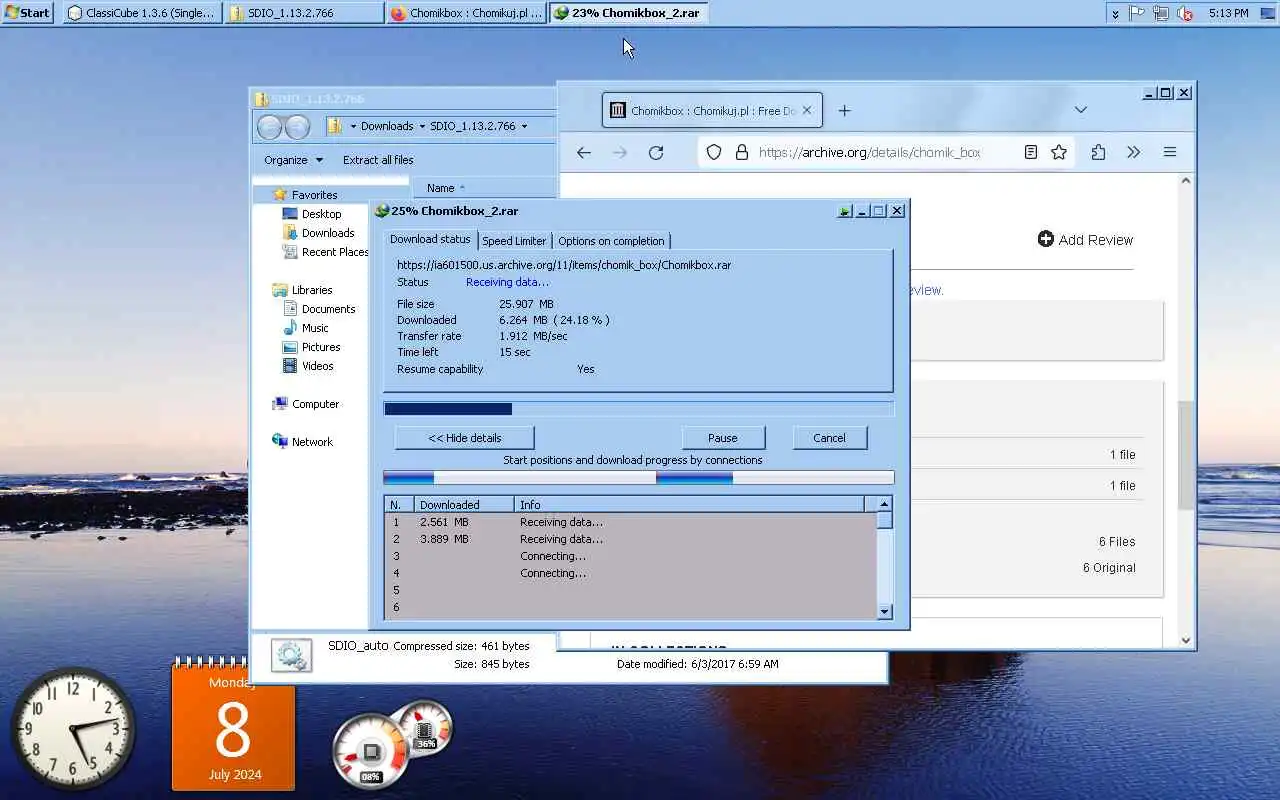Select the Chomikbox tab in Firefox
The width and height of the screenshot is (1280, 800).
[712, 111]
